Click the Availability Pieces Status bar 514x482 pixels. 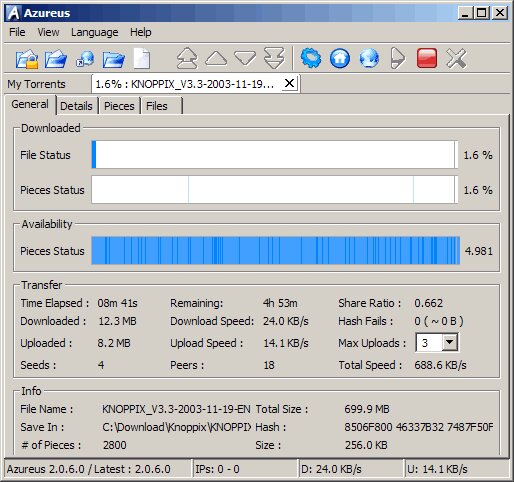(276, 251)
